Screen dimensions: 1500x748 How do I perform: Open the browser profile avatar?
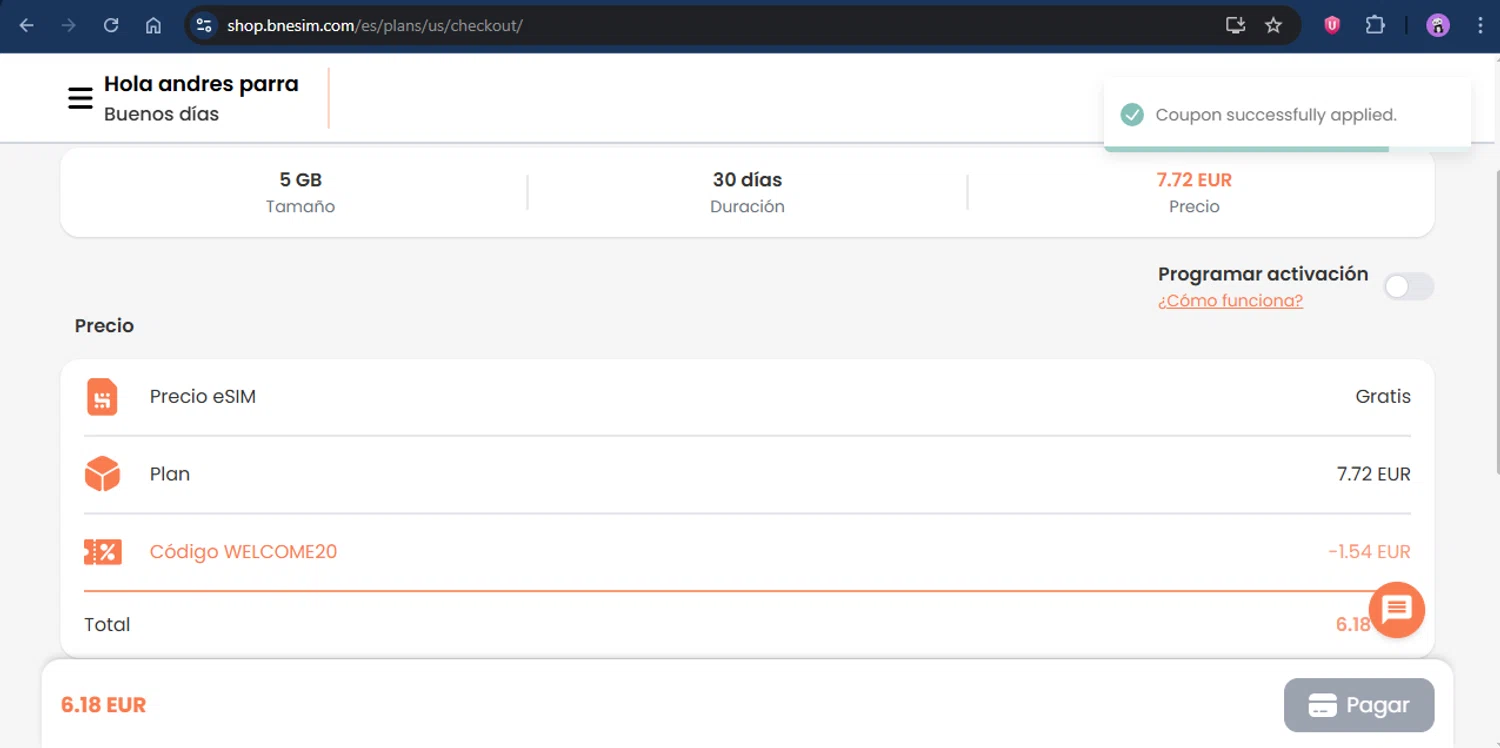(1438, 26)
